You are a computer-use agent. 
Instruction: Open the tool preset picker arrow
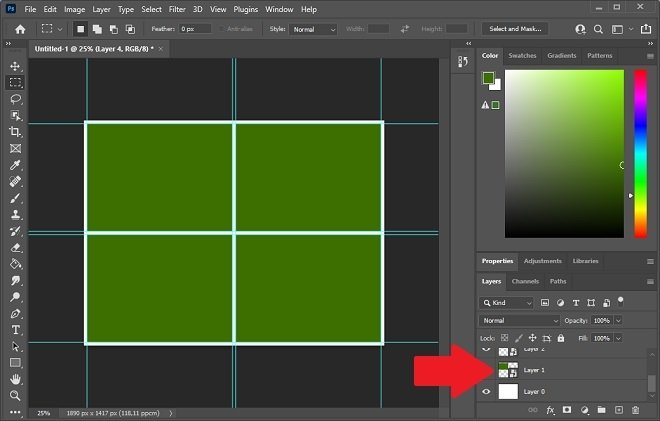click(x=60, y=29)
